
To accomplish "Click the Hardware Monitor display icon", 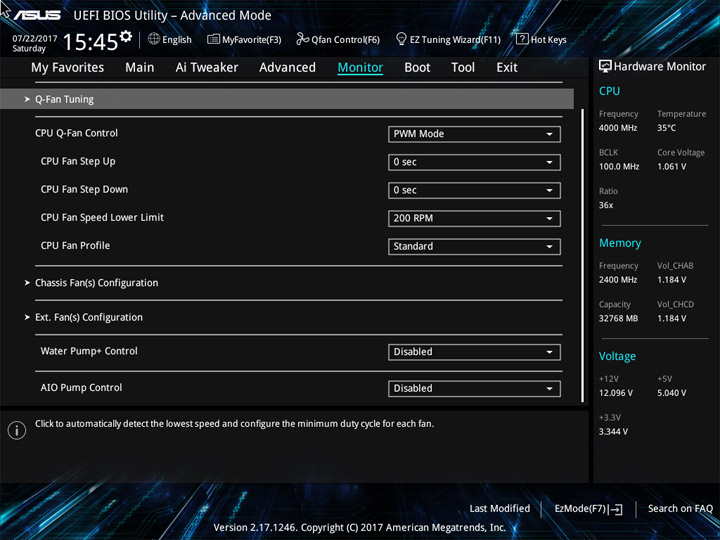I will 605,67.
